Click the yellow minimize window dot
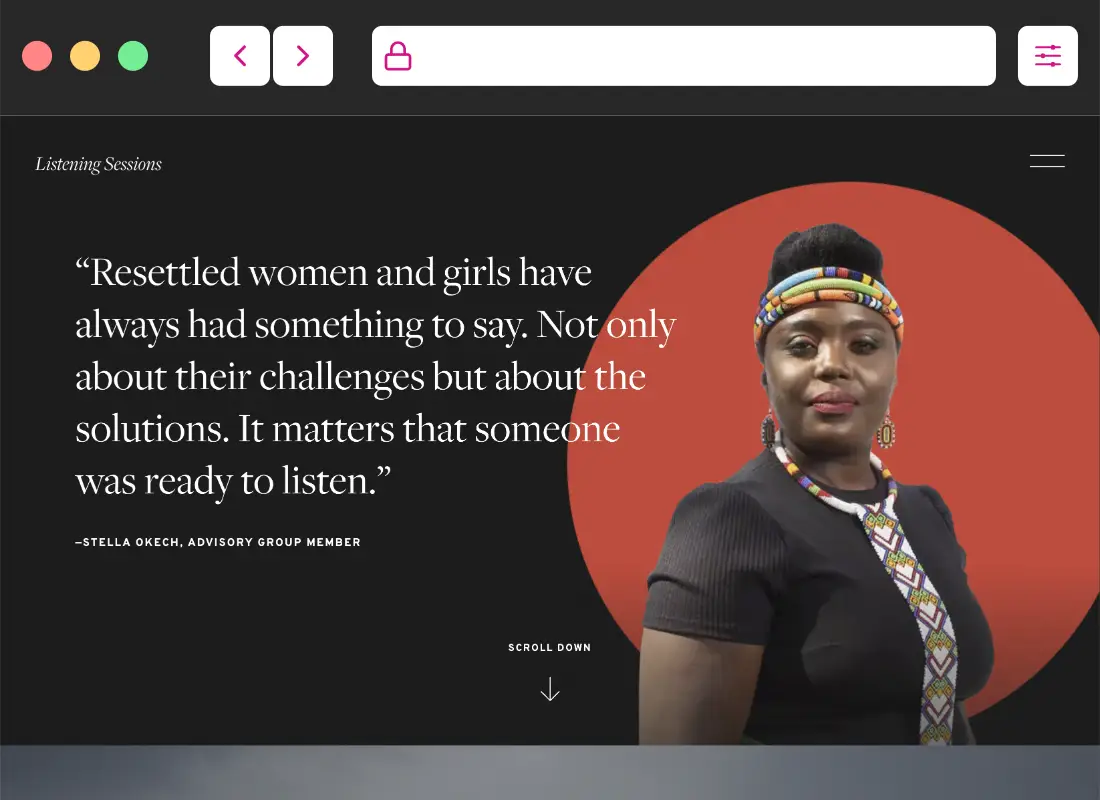Screen dimensions: 1100x800 click(85, 56)
